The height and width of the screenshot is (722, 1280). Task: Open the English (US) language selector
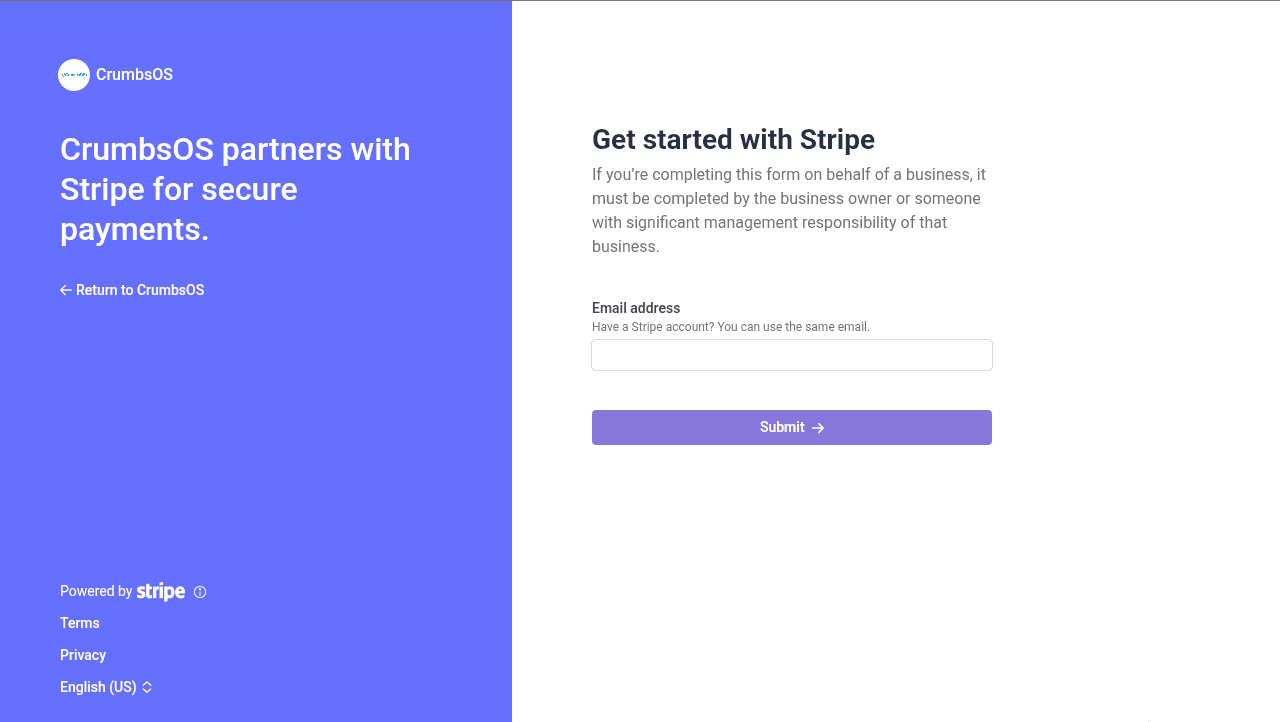(98, 687)
